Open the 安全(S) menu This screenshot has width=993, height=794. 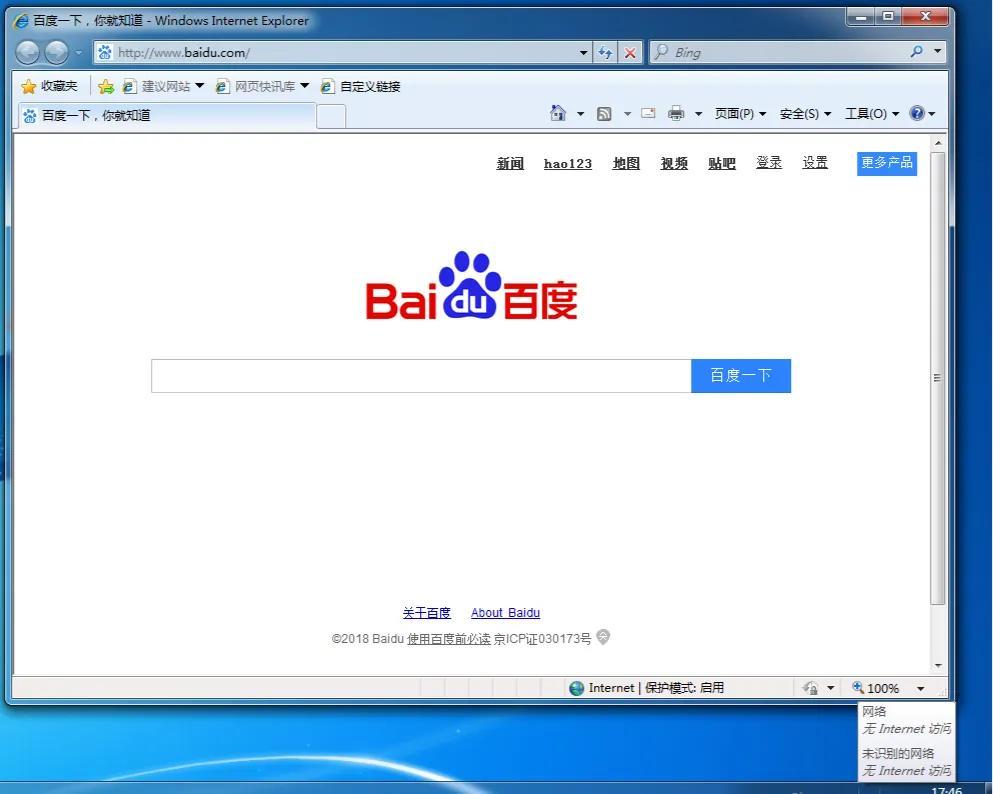[x=805, y=114]
